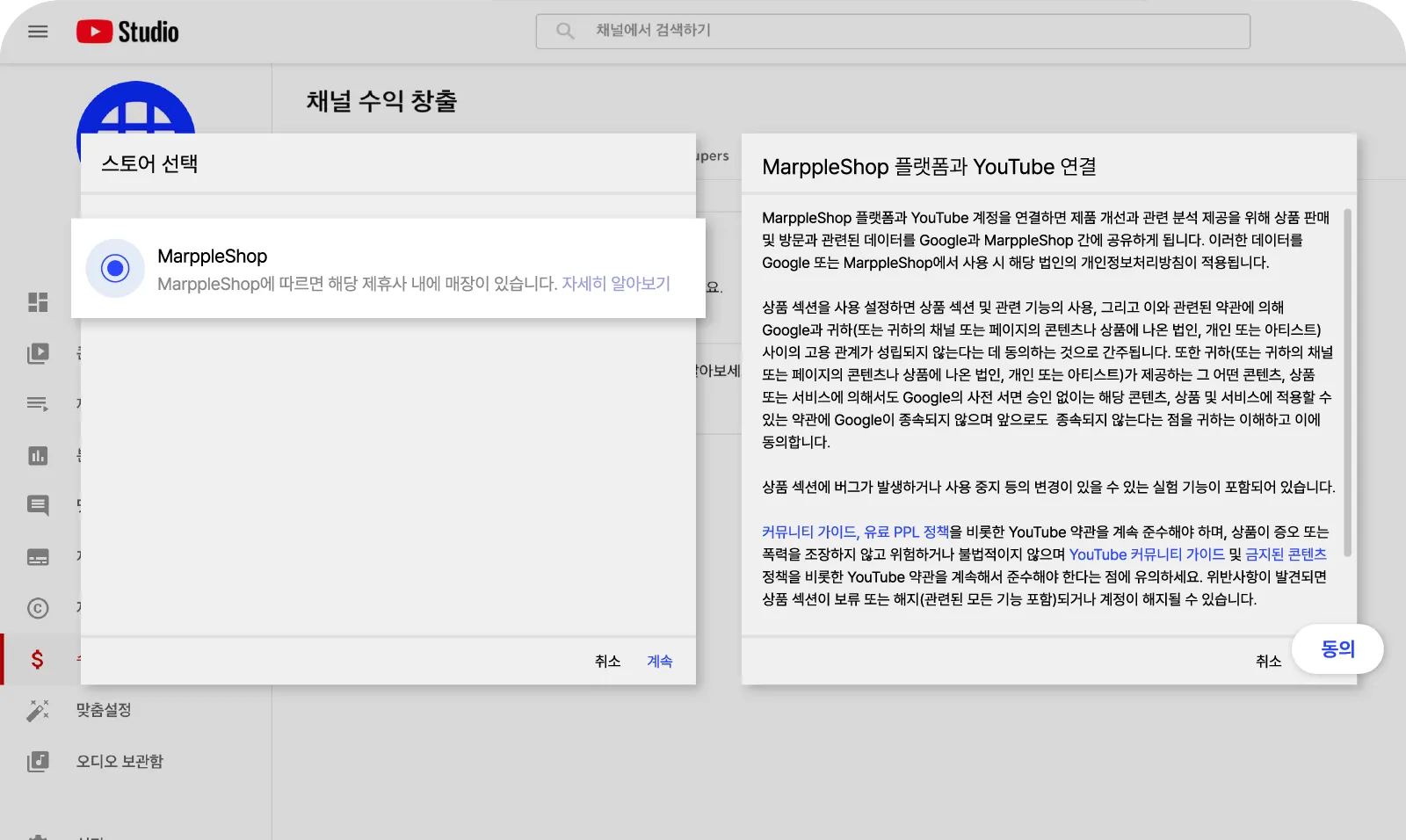This screenshot has height=840, width=1406.
Task: Open the Playlists sidebar icon
Action: click(38, 404)
